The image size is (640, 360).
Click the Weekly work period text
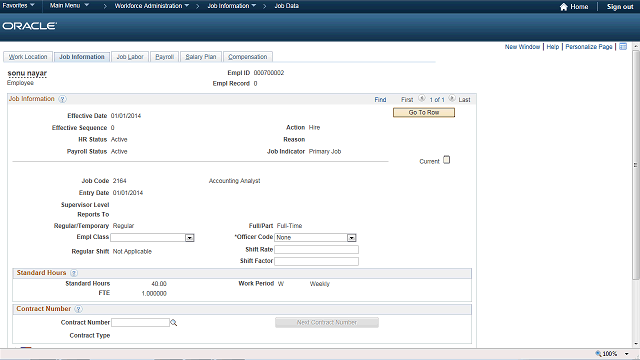click(319, 284)
